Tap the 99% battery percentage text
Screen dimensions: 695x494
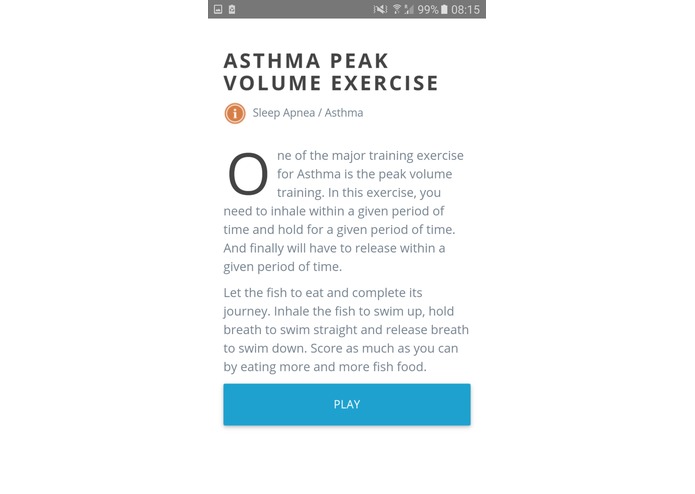[x=428, y=9]
